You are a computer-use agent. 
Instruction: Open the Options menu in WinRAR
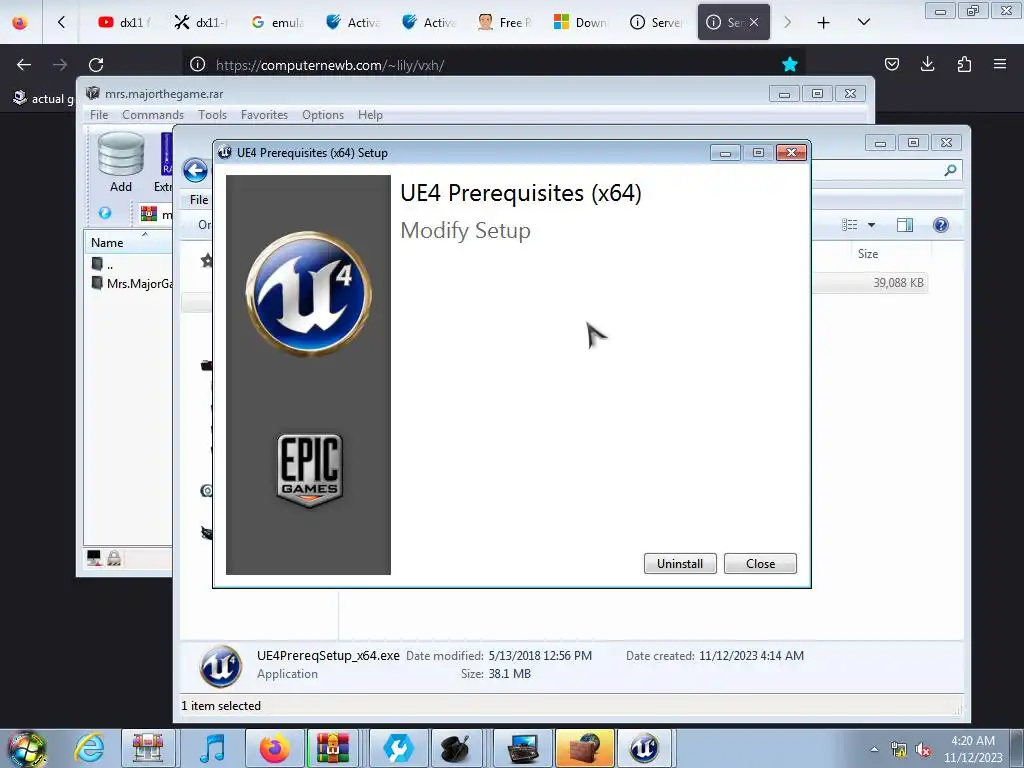323,115
